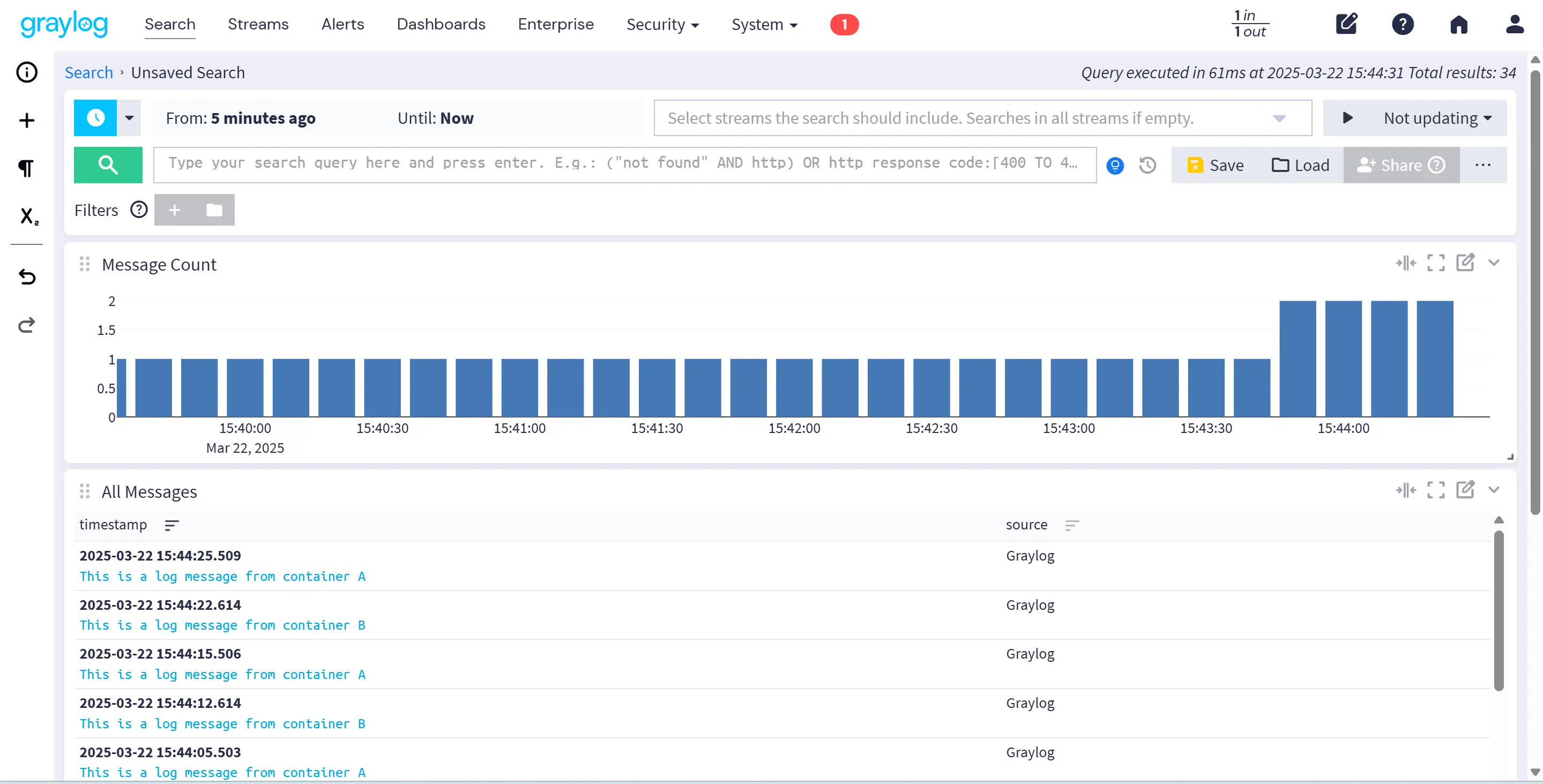Go to Alerts page

click(342, 25)
